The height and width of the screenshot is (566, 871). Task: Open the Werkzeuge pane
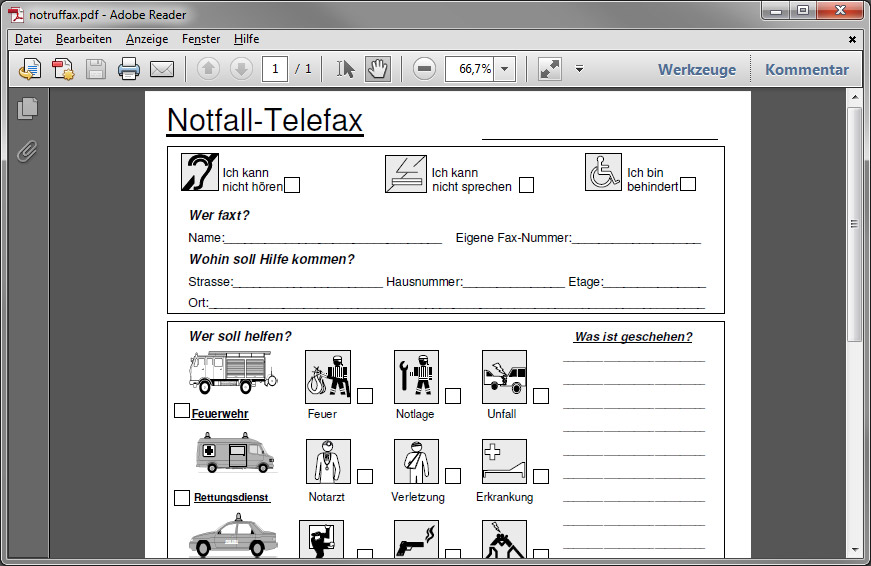tap(696, 69)
